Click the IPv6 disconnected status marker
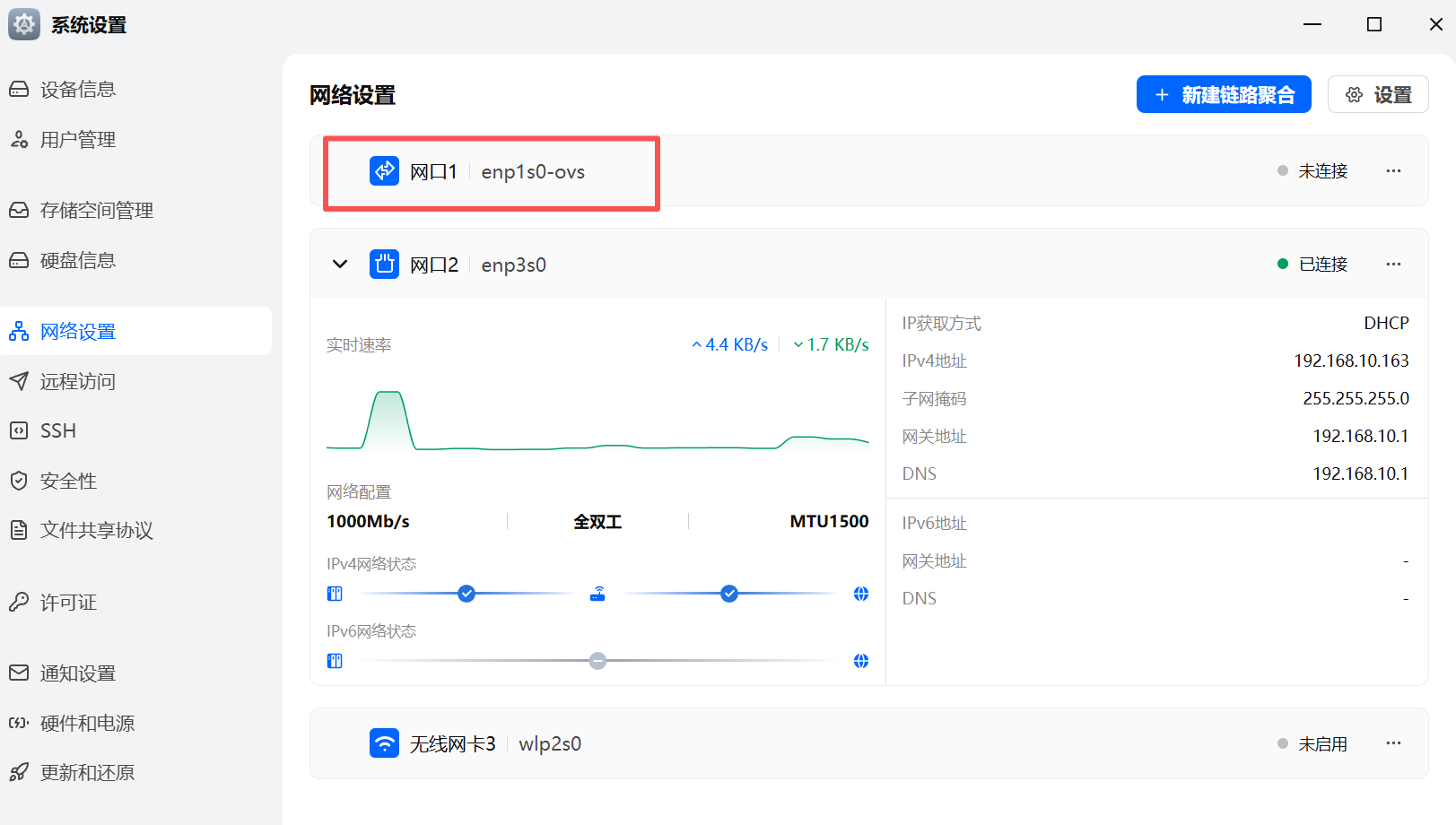 click(597, 661)
